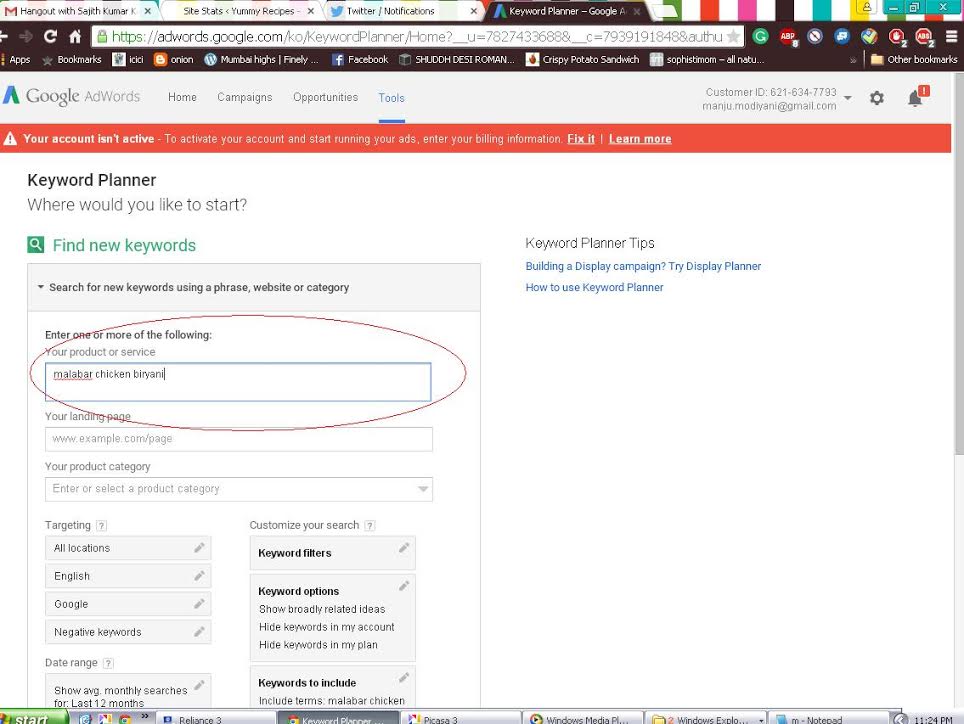The image size is (964, 724).
Task: Edit the All locations targeting pencil
Action: click(199, 548)
